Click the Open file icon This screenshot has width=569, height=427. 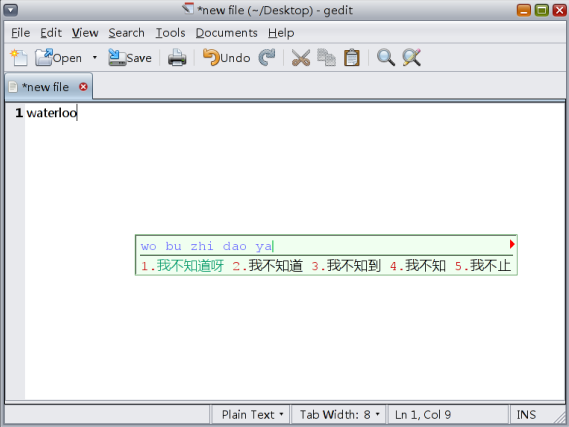tap(44, 58)
